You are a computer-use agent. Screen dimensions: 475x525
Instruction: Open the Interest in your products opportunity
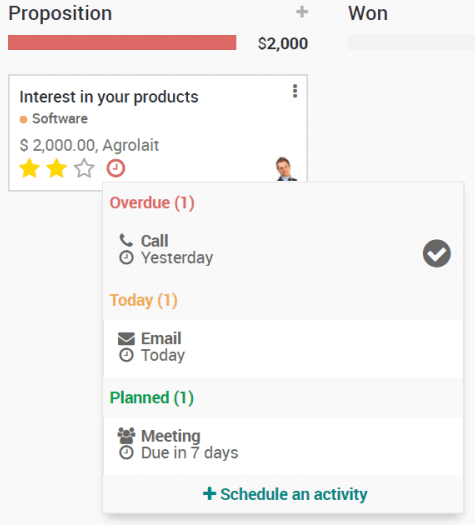tap(109, 97)
